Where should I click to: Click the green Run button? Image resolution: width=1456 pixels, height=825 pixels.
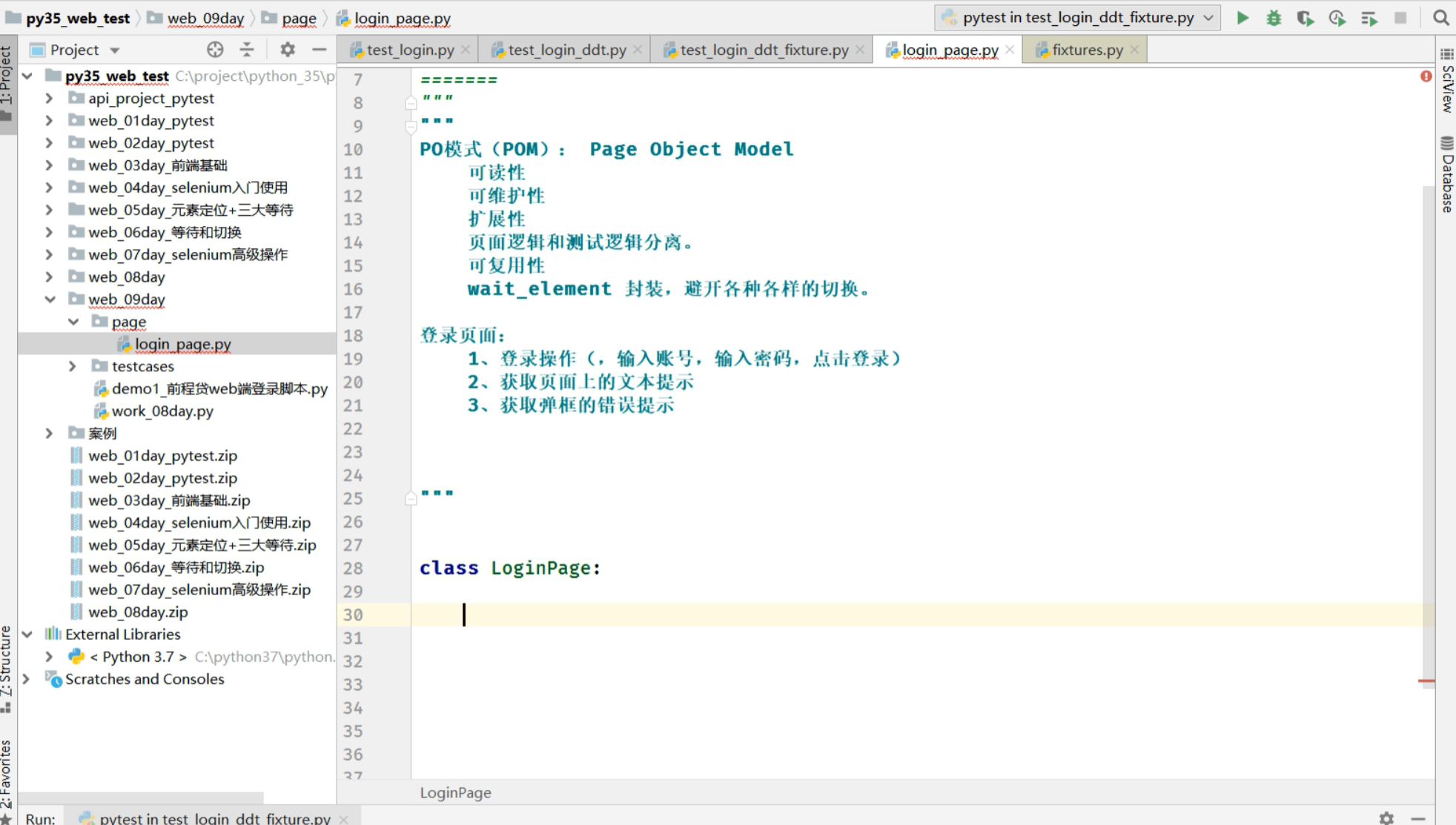1242,18
